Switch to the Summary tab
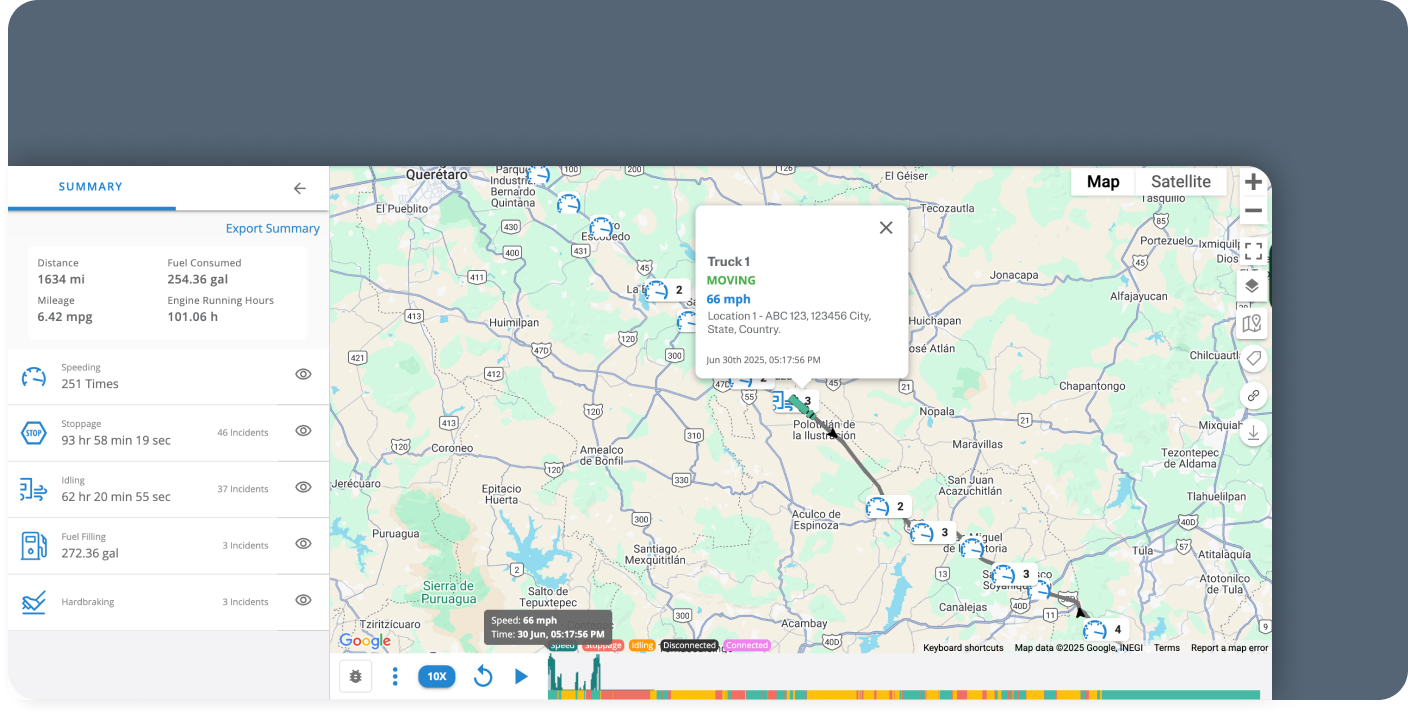 pyautogui.click(x=91, y=187)
